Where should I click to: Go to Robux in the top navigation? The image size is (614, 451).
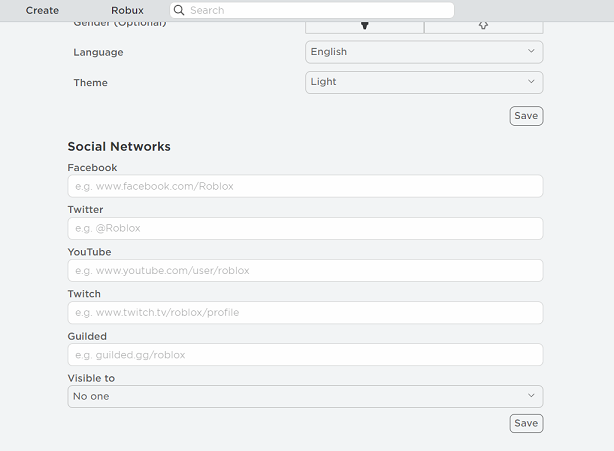127,10
